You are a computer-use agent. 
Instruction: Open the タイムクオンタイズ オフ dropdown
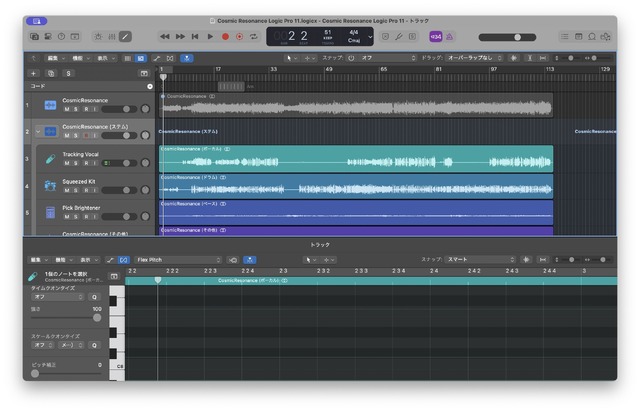click(x=58, y=297)
